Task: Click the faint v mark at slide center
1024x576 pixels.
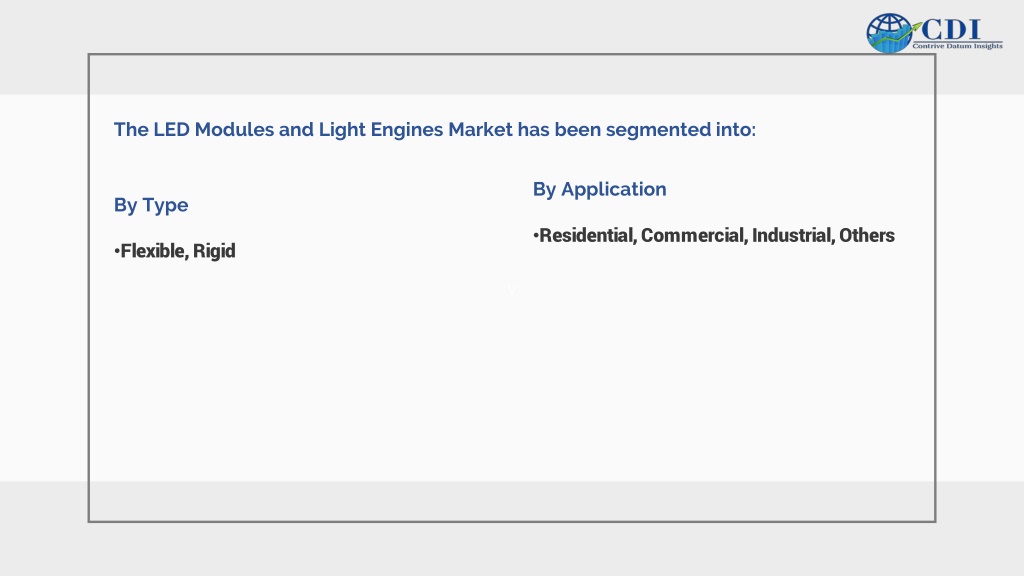Action: point(512,291)
